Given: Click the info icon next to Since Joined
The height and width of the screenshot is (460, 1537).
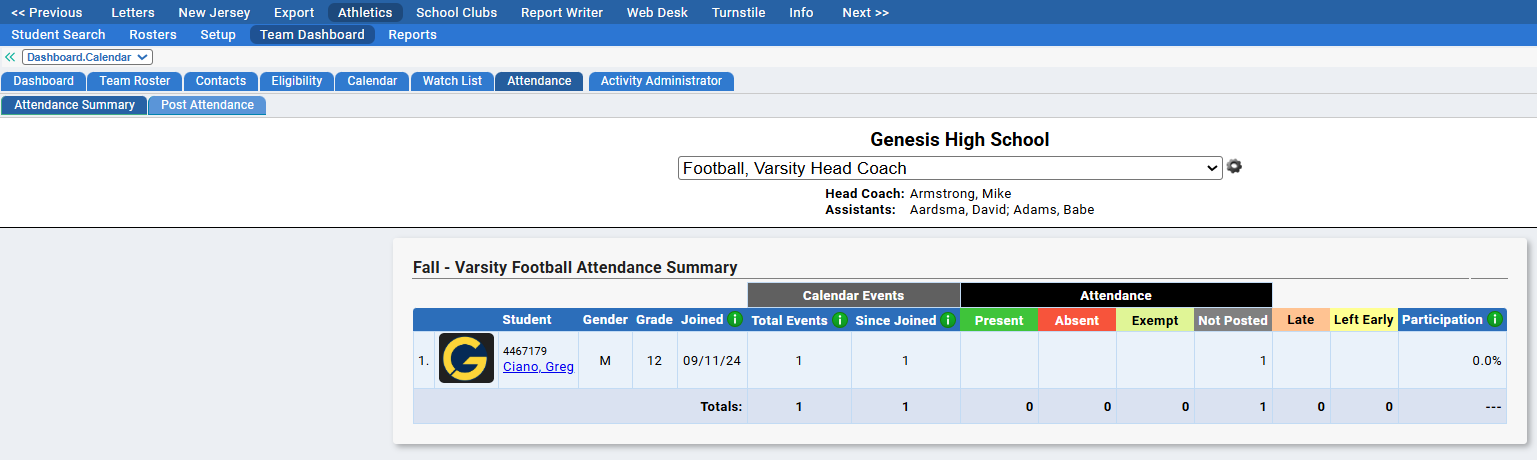Looking at the screenshot, I should coord(948,320).
